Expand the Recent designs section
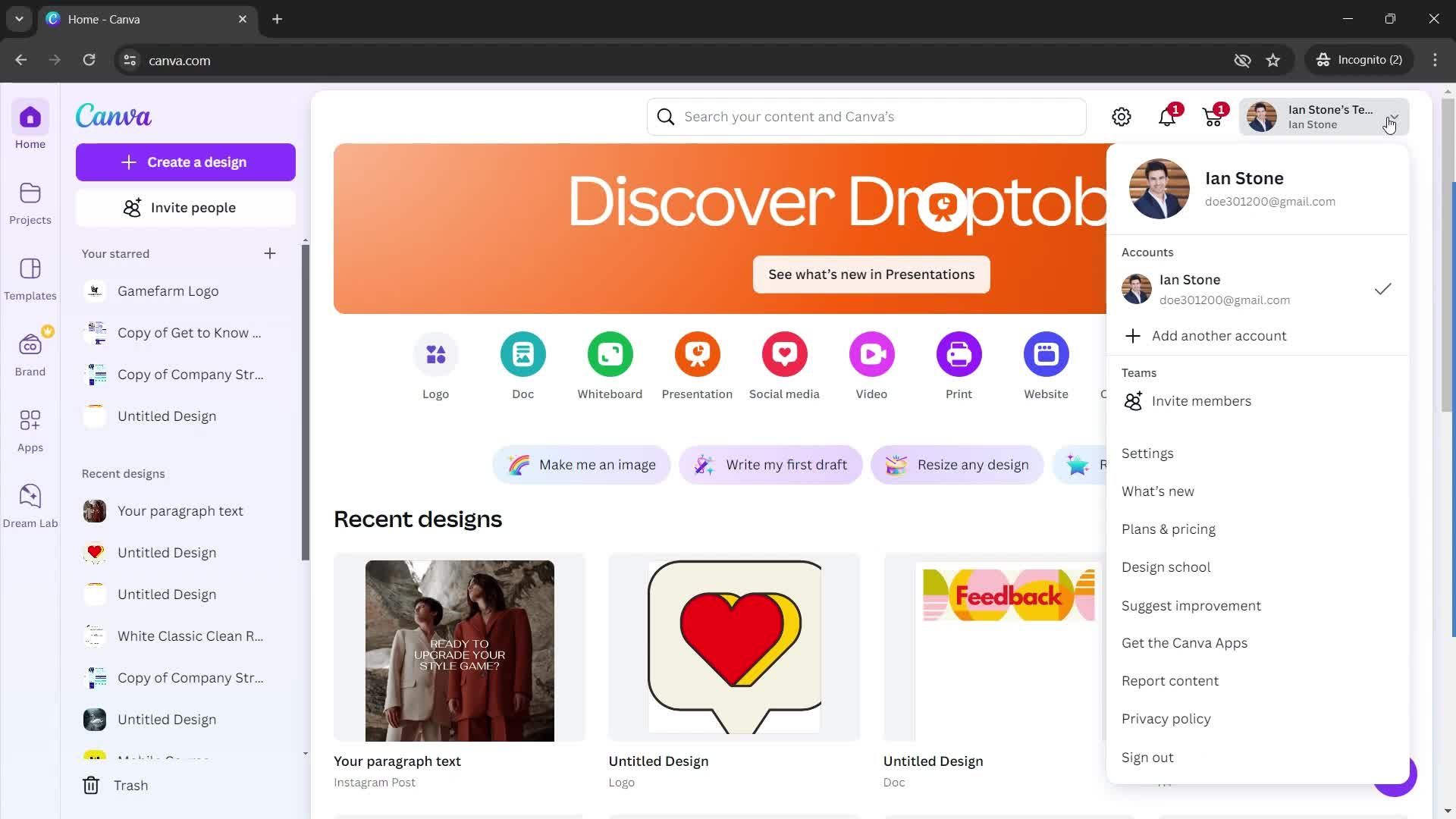Viewport: 1456px width, 819px height. tap(122, 474)
